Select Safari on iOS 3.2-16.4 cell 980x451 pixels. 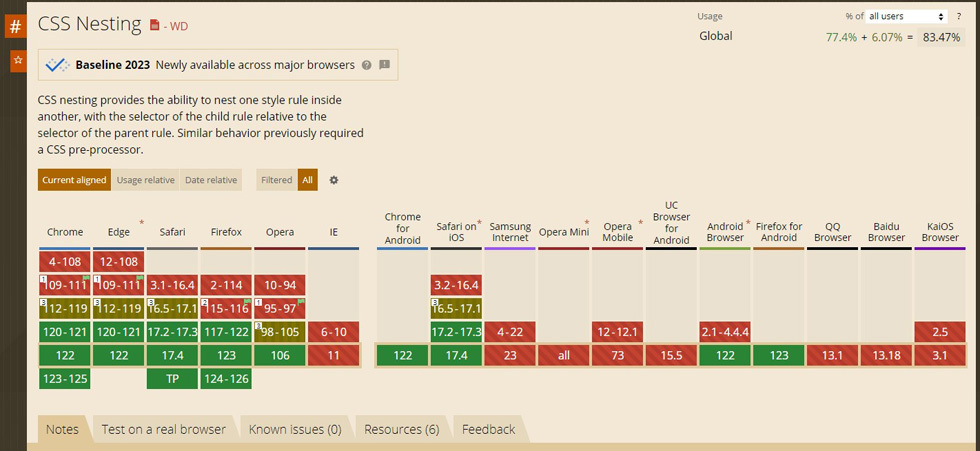click(456, 285)
